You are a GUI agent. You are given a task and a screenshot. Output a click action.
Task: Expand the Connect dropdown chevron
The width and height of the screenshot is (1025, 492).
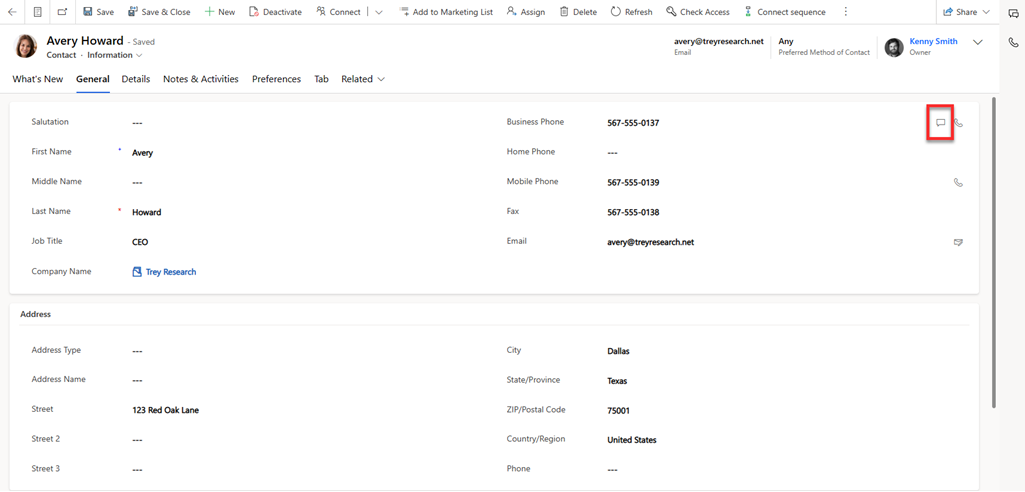click(x=378, y=12)
